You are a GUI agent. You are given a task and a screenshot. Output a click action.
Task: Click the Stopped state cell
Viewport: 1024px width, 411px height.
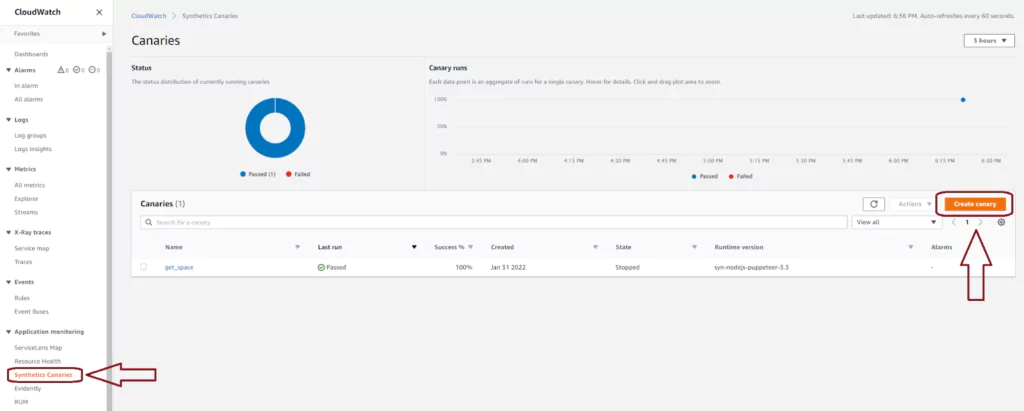pyautogui.click(x=627, y=267)
